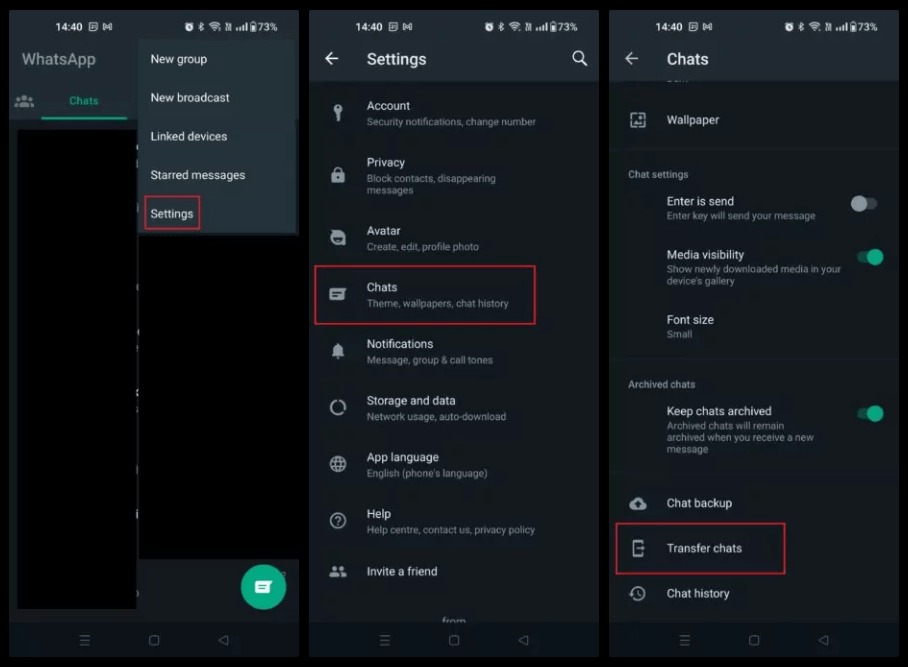Select Settings from the overflow menu
The image size is (908, 667).
(172, 213)
